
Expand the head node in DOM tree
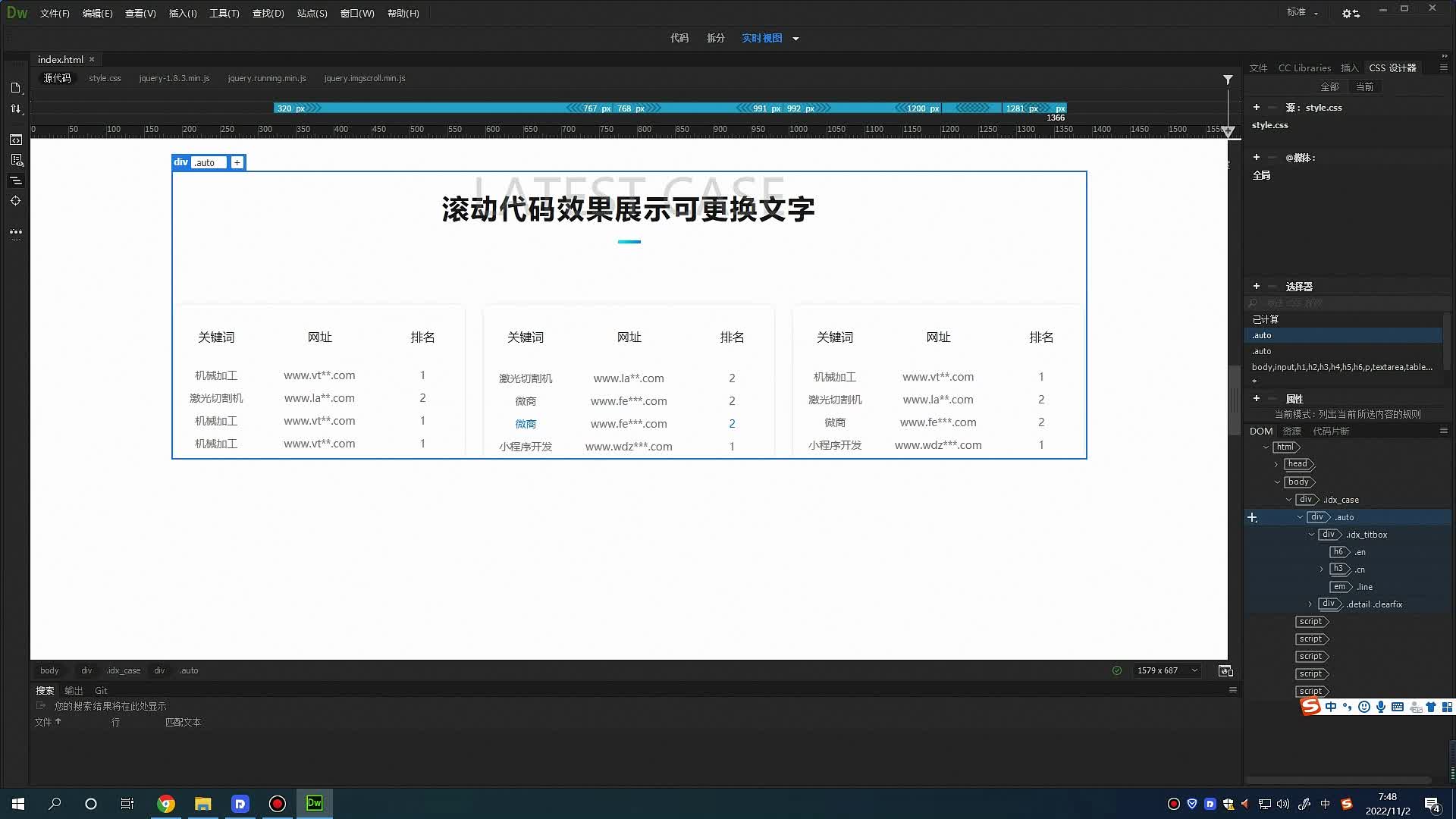point(1277,464)
